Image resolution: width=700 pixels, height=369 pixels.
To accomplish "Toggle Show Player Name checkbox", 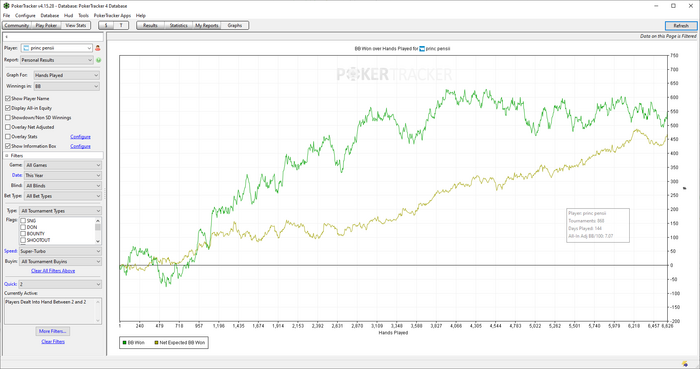I will tap(8, 98).
